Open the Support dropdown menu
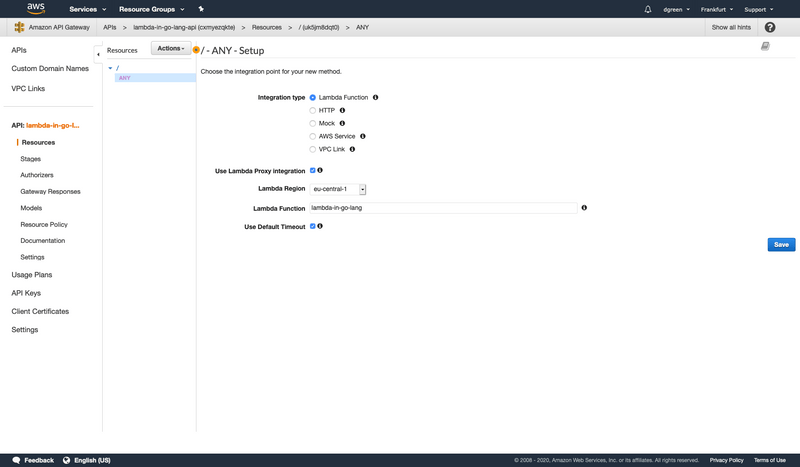This screenshot has width=800, height=467. [759, 9]
